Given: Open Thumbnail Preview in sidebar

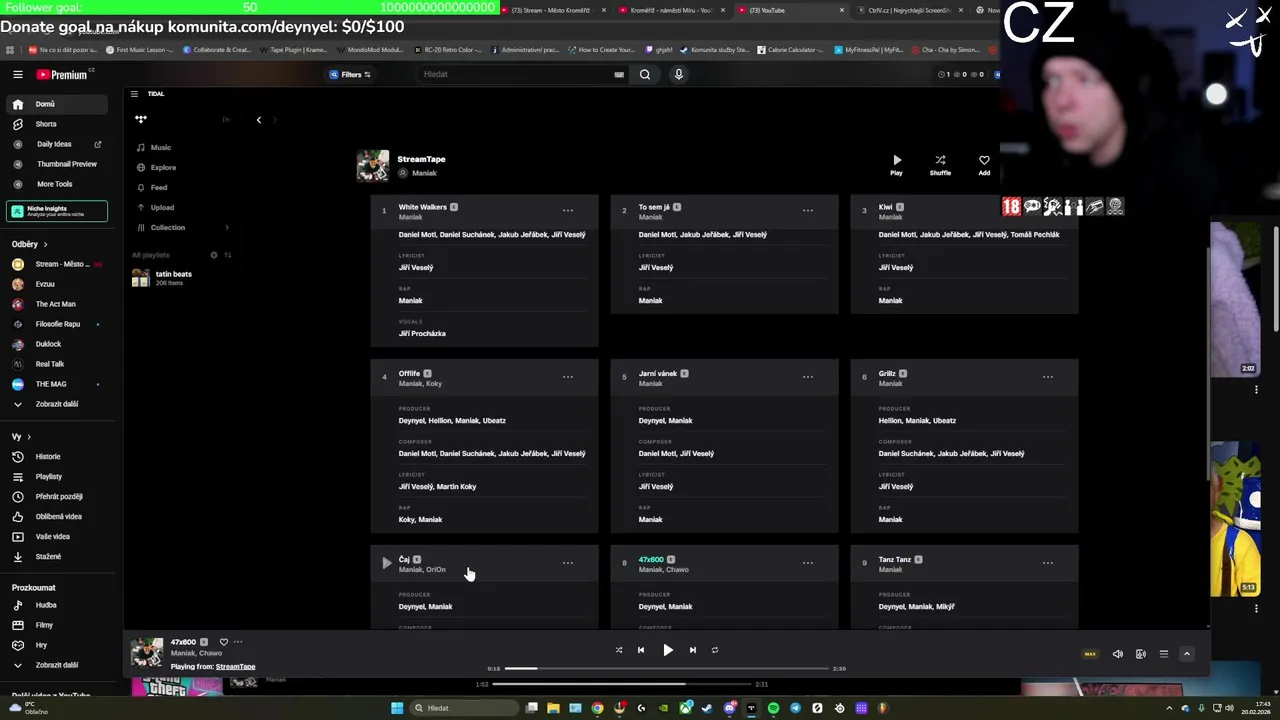Looking at the screenshot, I should [57, 164].
